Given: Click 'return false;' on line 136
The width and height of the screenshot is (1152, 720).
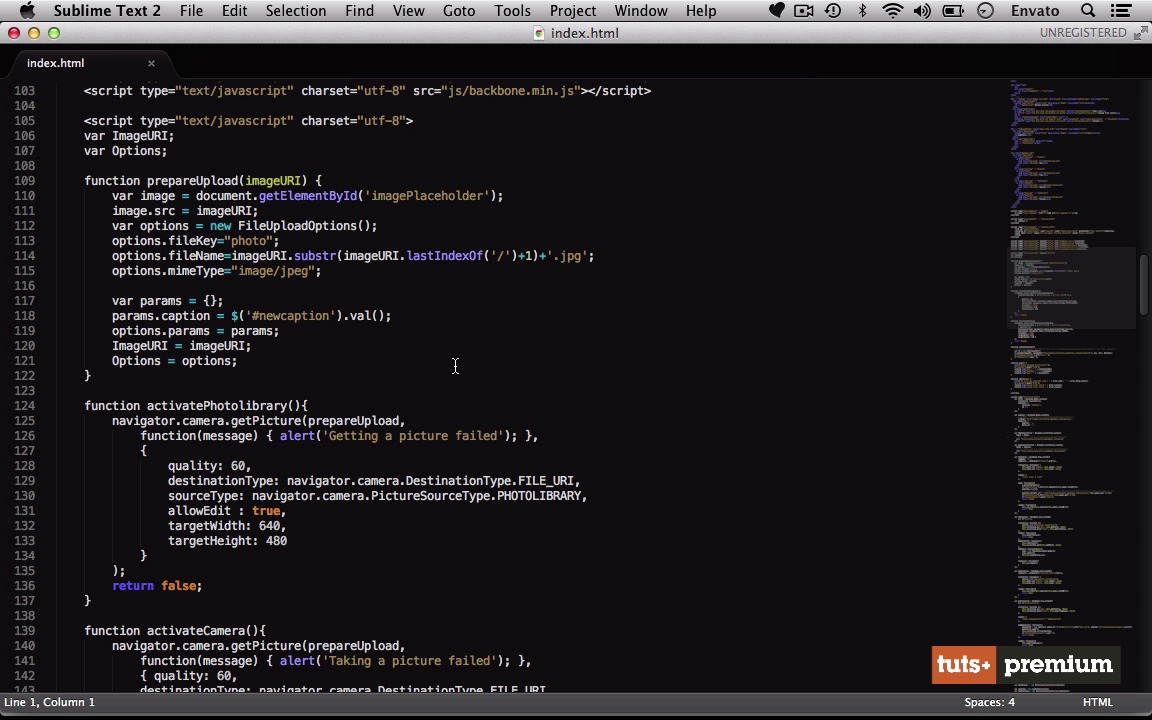Looking at the screenshot, I should [x=156, y=586].
